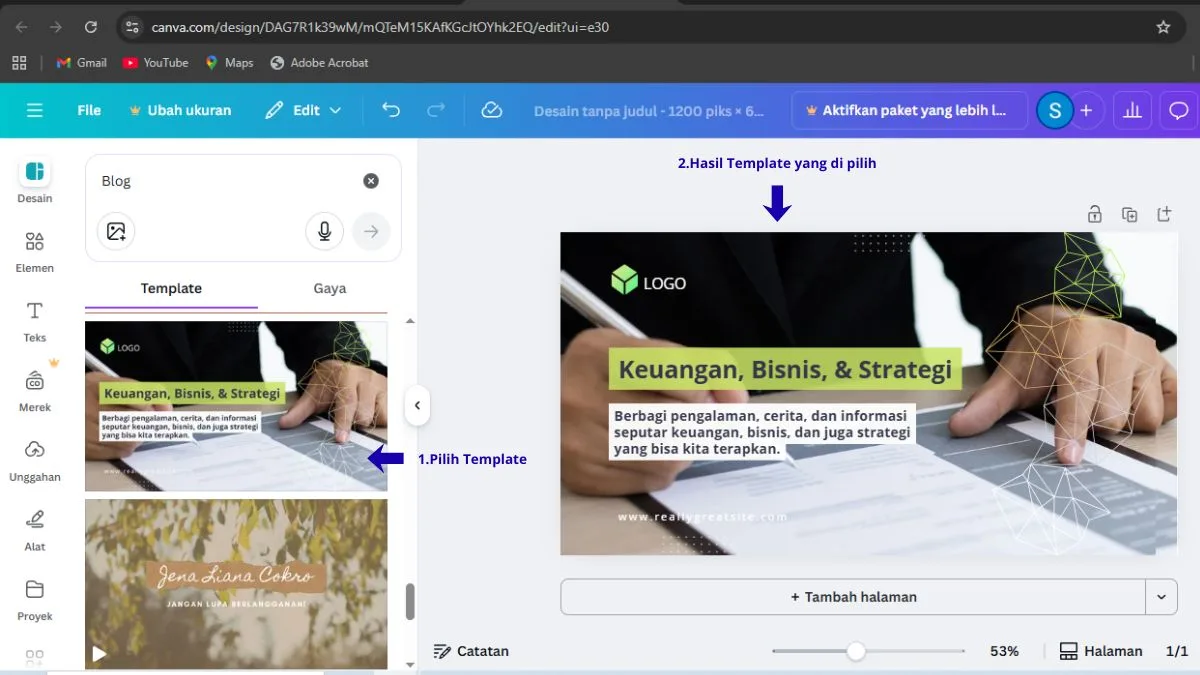Collapse the side panel with chevron
Image resolution: width=1200 pixels, height=675 pixels.
(417, 406)
